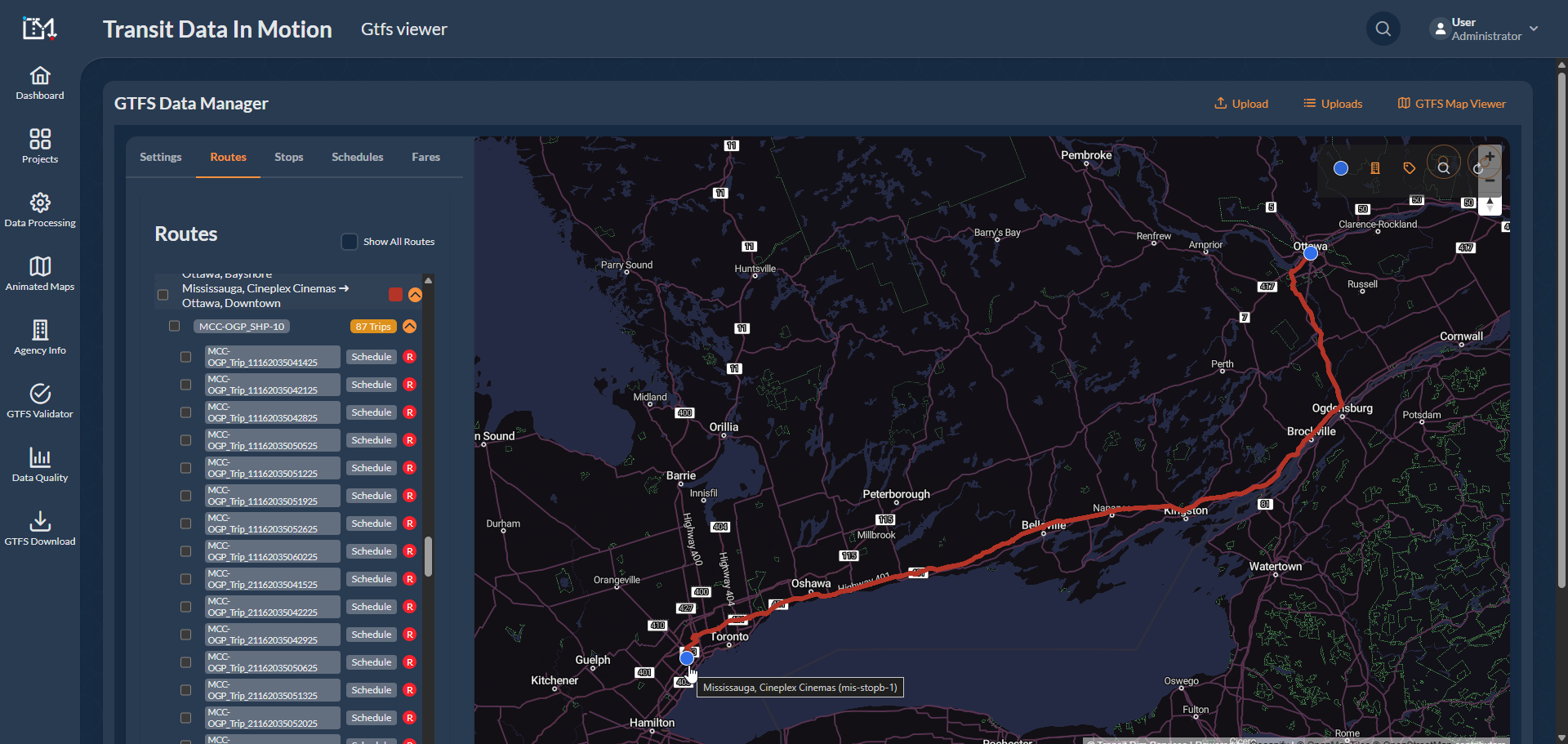Open the GTFS Validator from sidebar
Screen dimensions: 1568x744
tap(39, 400)
